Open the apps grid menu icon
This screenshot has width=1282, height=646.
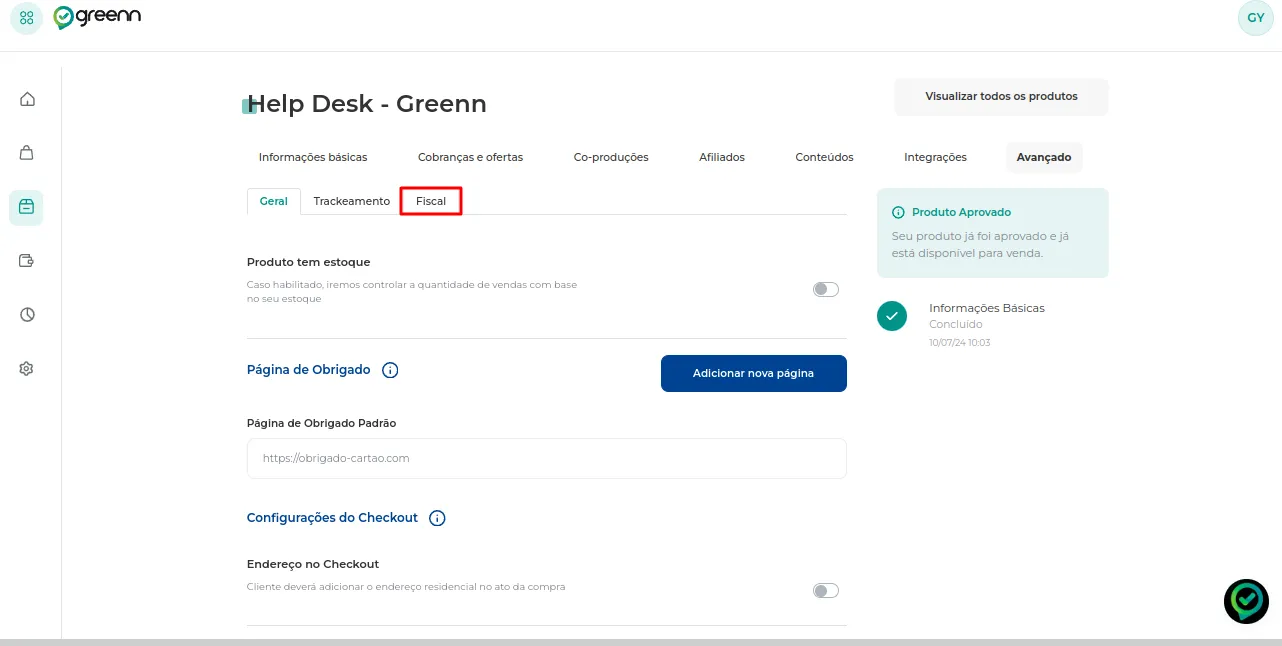(x=26, y=18)
